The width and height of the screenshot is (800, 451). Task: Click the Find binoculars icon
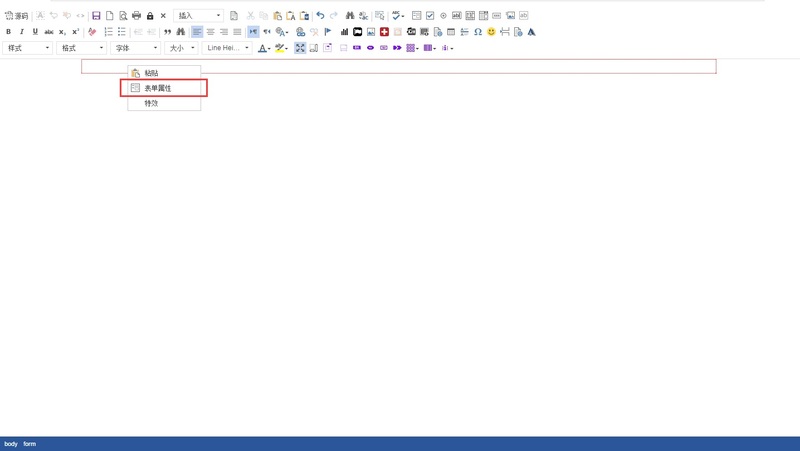click(x=350, y=16)
